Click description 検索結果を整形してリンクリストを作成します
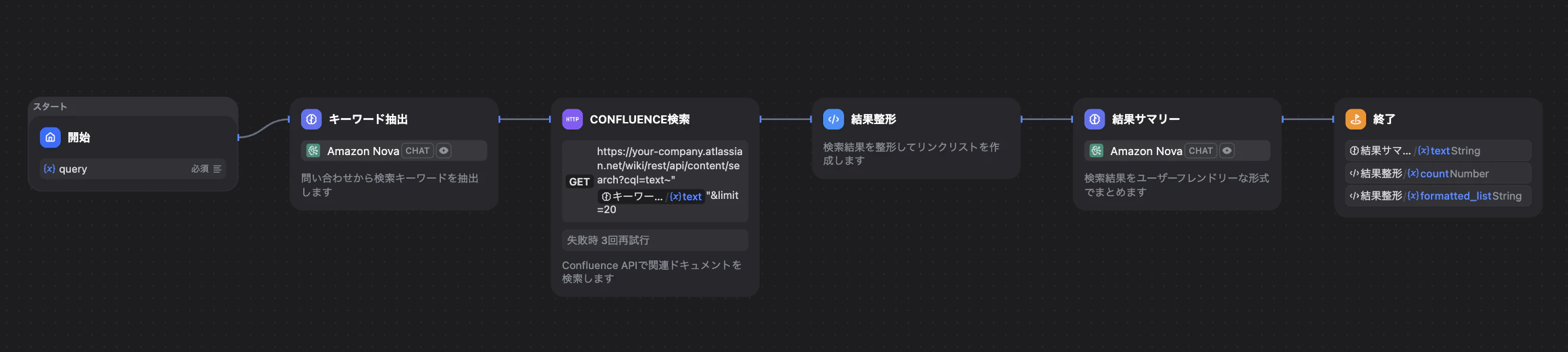The width and height of the screenshot is (1568, 352). [x=911, y=154]
